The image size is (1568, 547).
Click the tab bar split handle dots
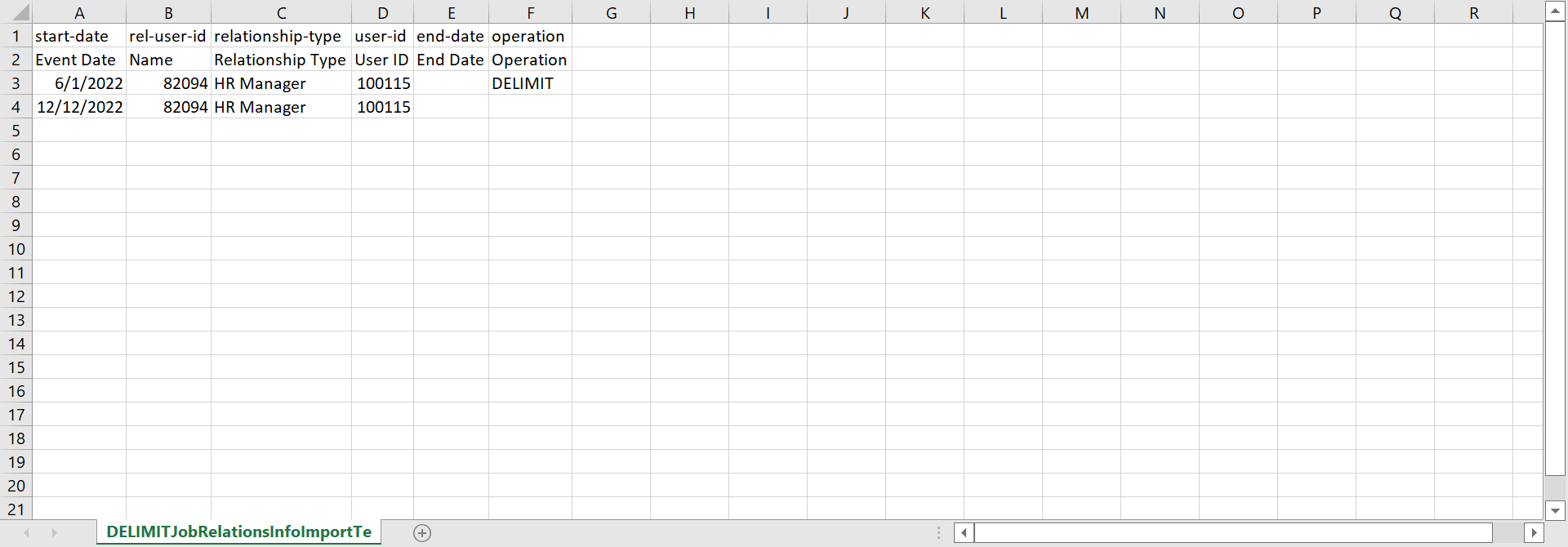pos(938,533)
